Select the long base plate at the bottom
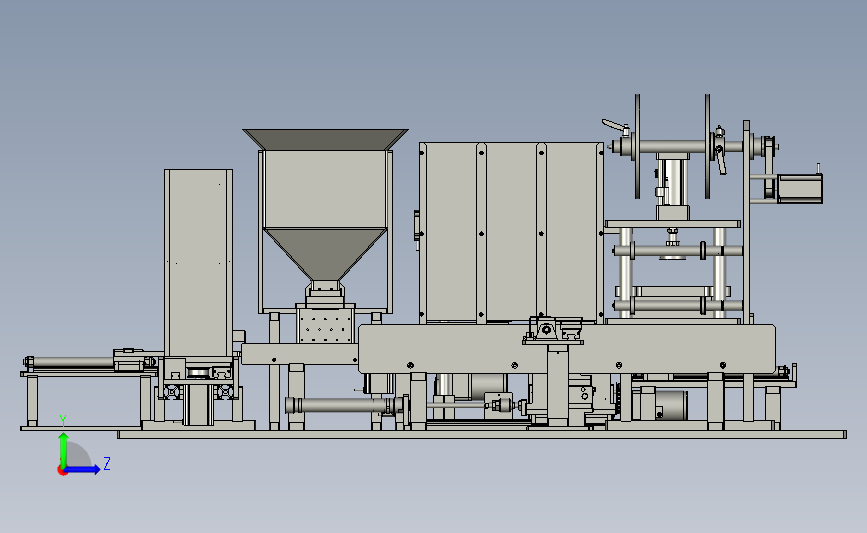The height and width of the screenshot is (533, 867). click(x=482, y=435)
